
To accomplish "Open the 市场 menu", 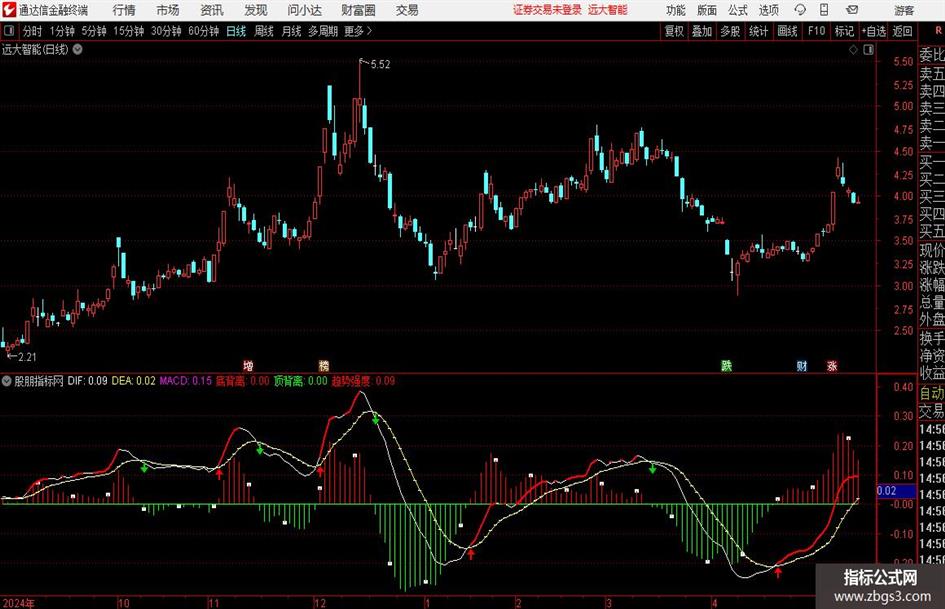I will 168,10.
